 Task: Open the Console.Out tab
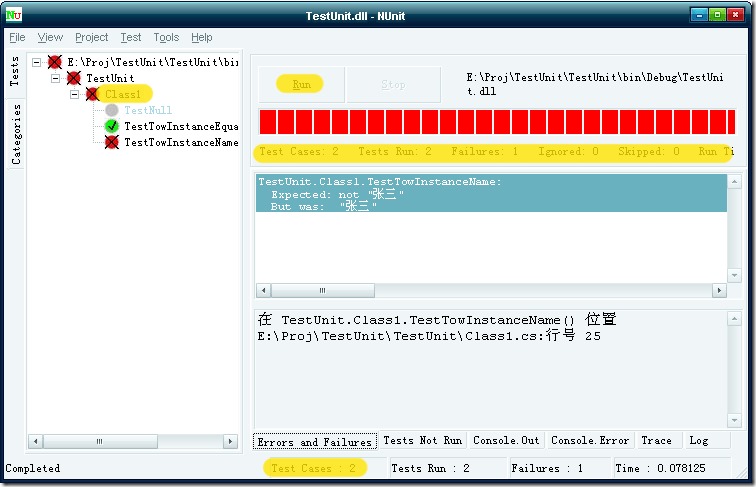[x=506, y=440]
